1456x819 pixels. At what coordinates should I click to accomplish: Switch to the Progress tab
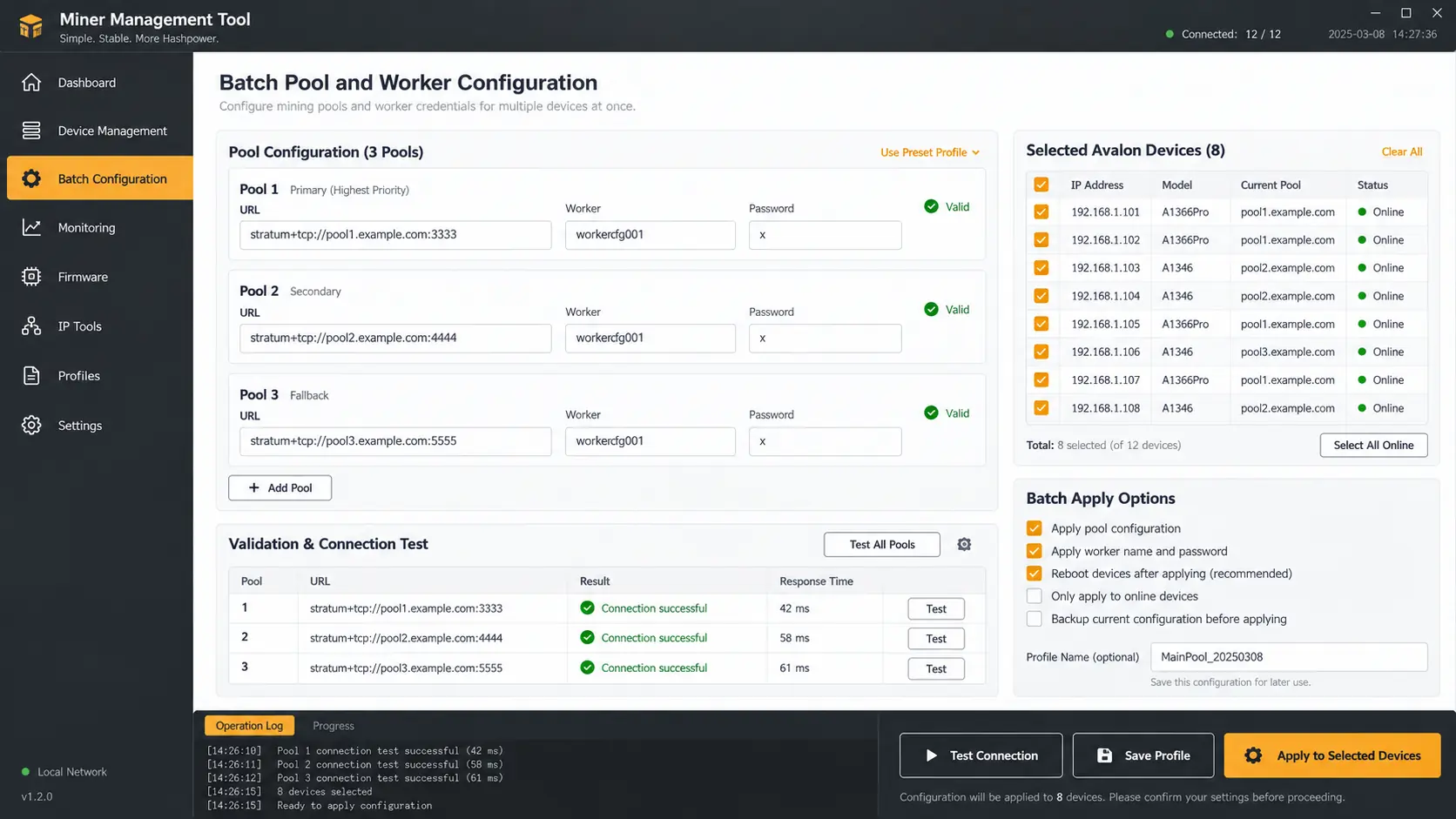pos(334,726)
